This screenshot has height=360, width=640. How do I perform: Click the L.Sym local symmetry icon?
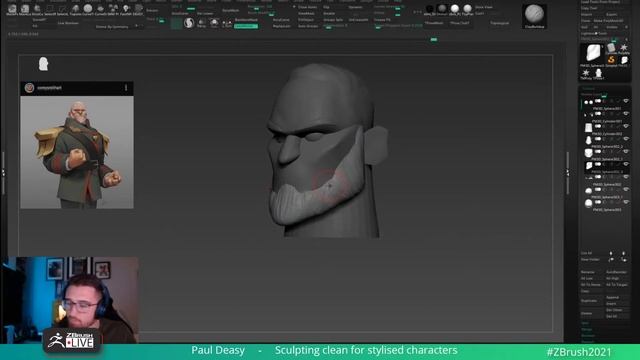[x=227, y=23]
